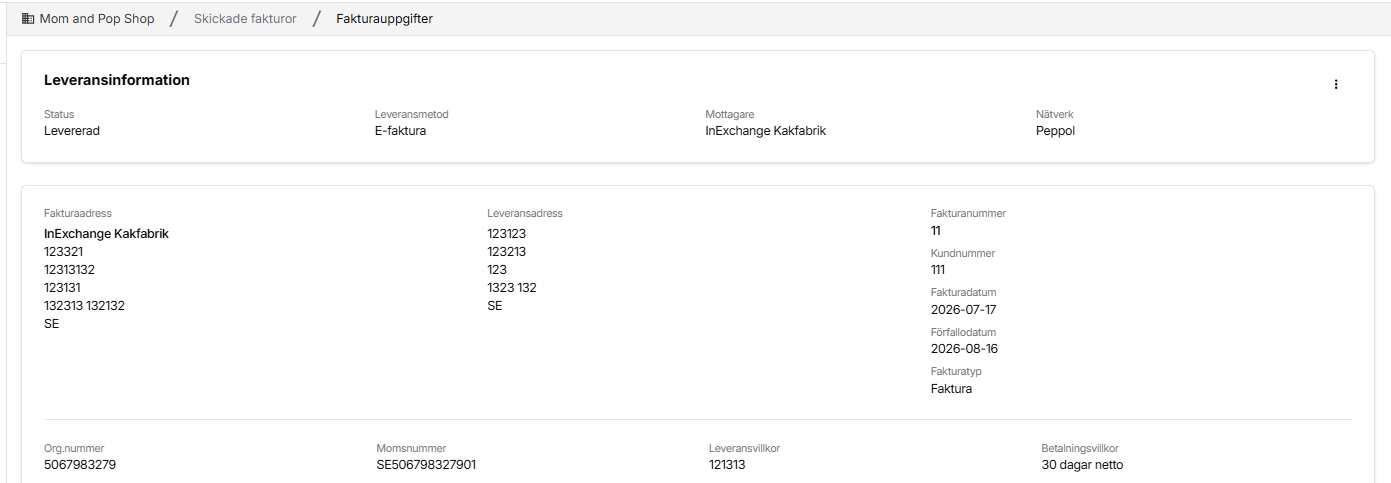Click delivery address line 123123
The width and height of the screenshot is (1391, 483).
coord(507,233)
